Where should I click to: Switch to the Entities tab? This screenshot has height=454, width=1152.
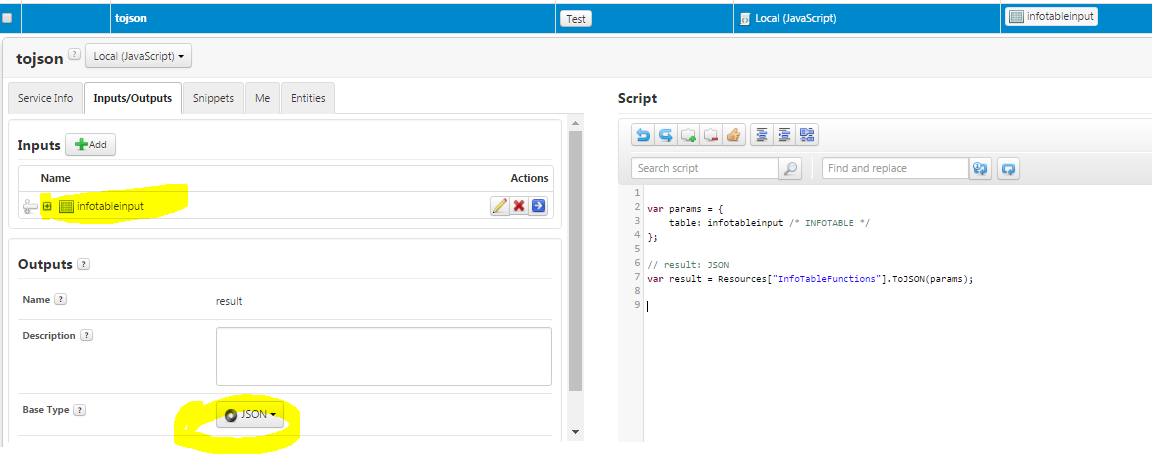[x=308, y=98]
